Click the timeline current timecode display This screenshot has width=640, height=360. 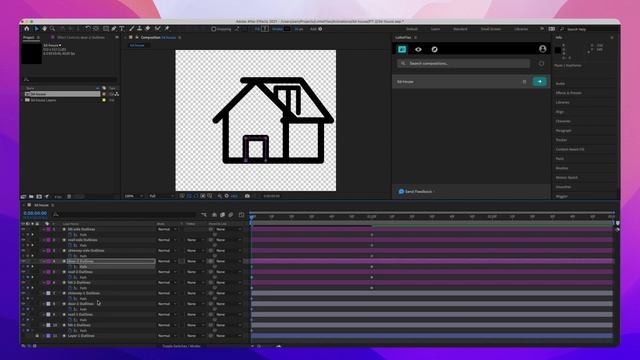tap(35, 213)
